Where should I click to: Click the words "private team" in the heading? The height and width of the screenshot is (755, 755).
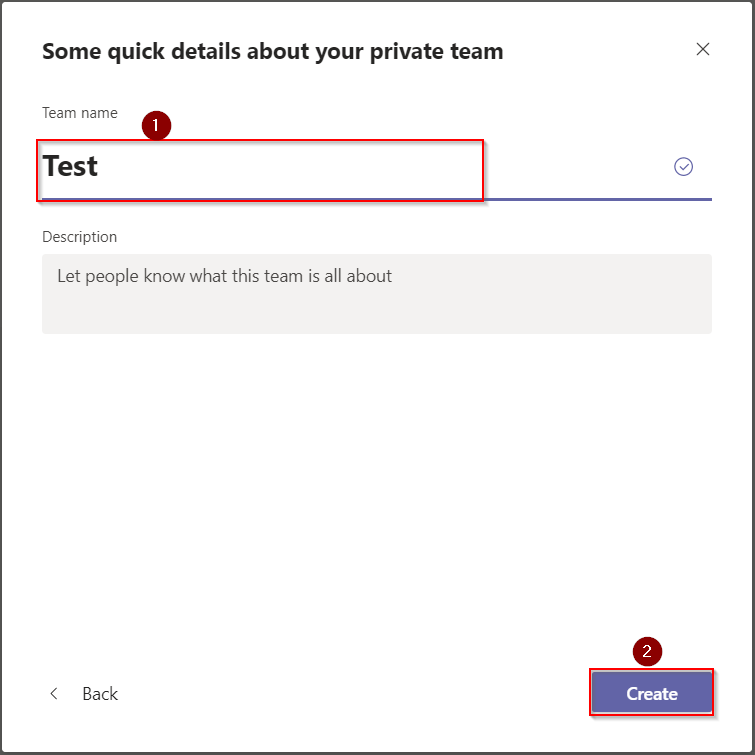click(x=440, y=51)
